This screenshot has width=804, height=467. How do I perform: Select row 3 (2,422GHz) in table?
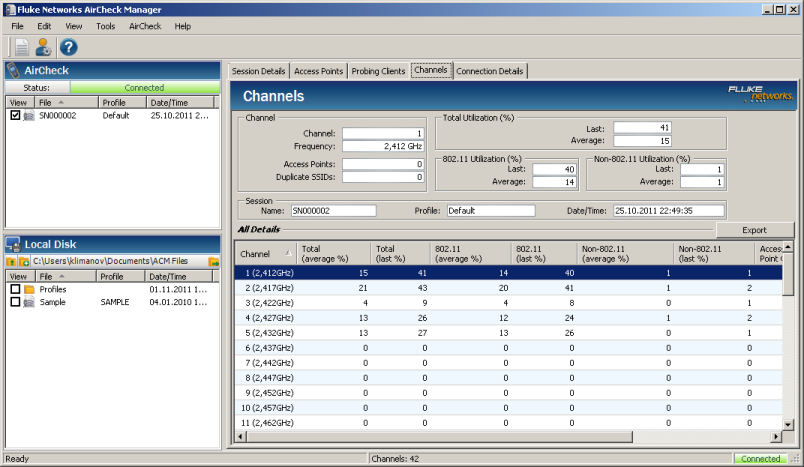(509, 302)
